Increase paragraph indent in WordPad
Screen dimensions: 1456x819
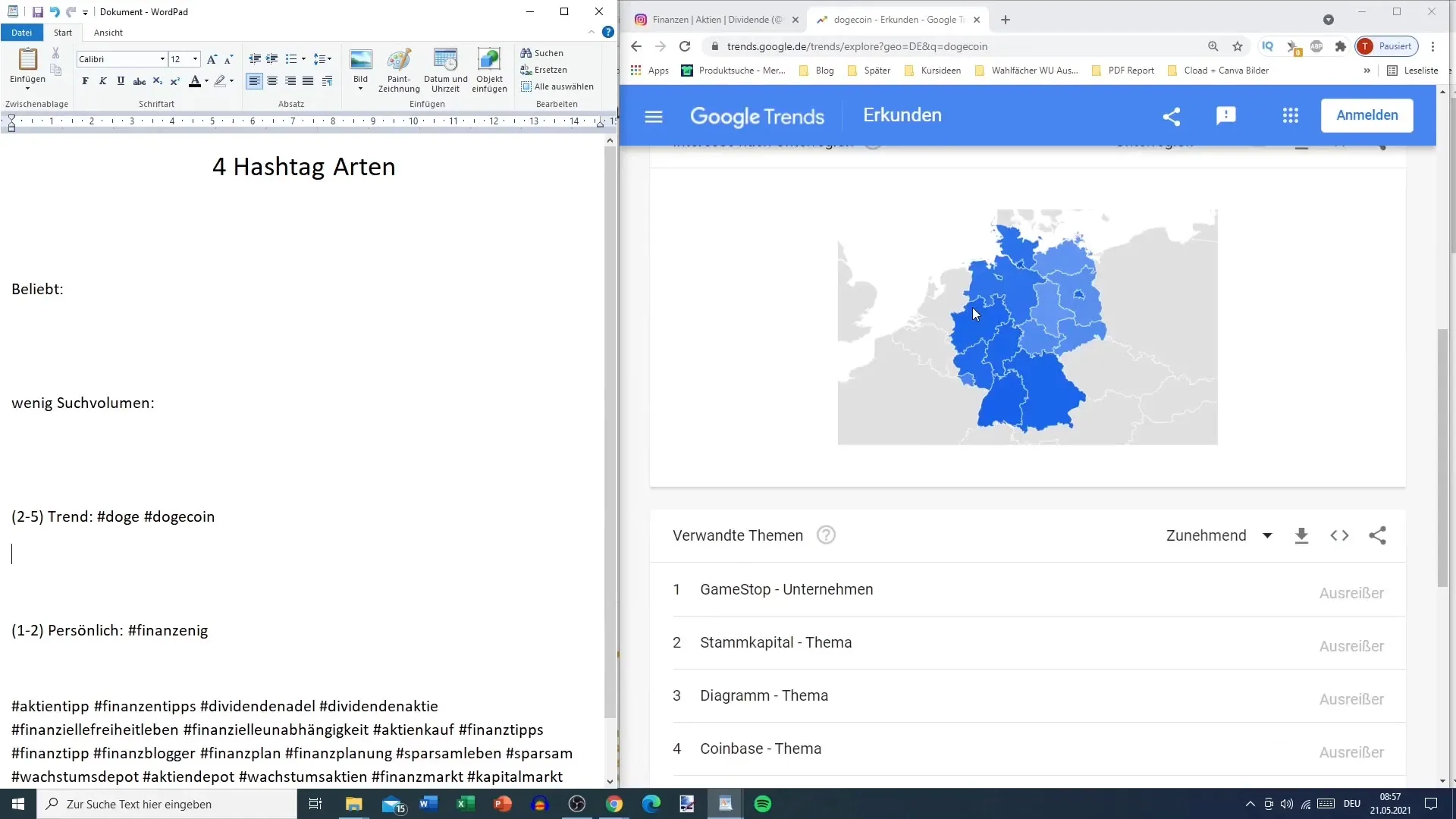point(271,59)
